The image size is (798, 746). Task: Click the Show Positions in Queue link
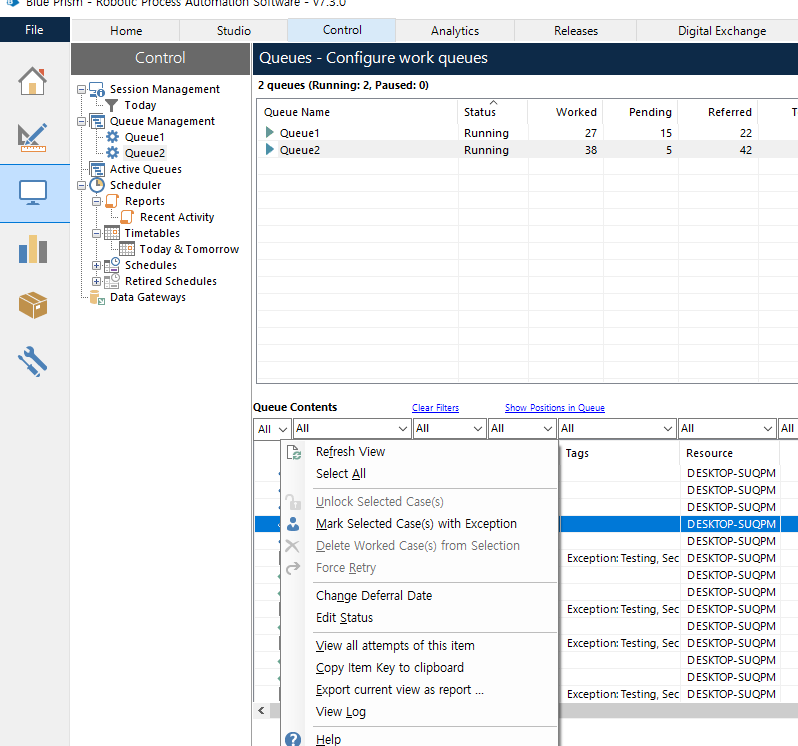[x=555, y=408]
